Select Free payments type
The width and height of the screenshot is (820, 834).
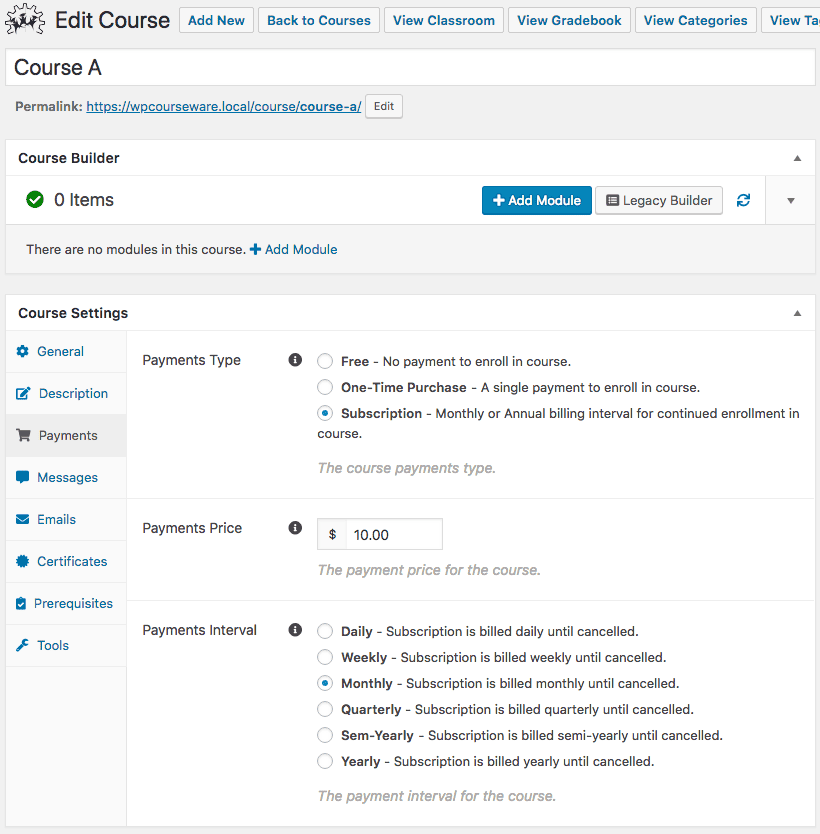click(x=325, y=361)
